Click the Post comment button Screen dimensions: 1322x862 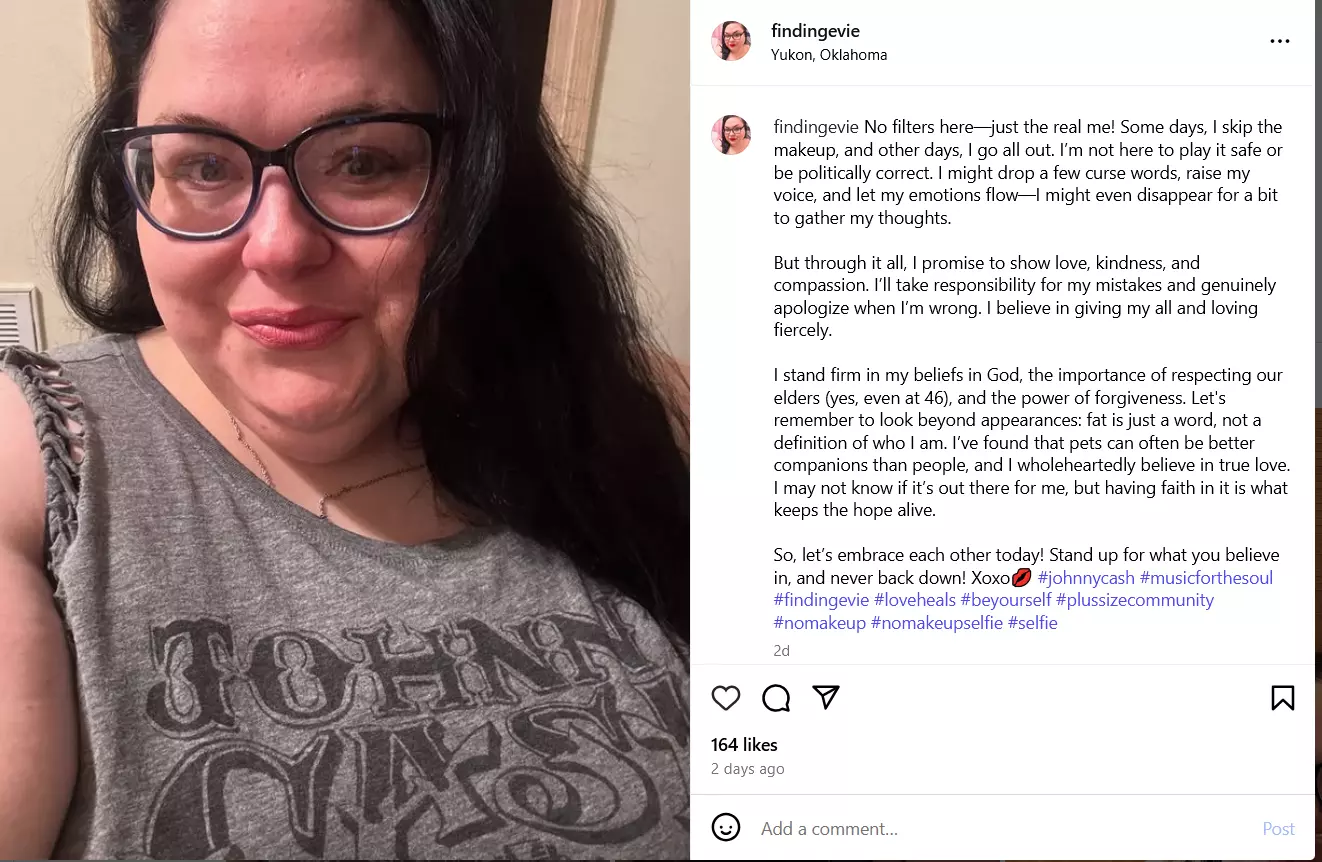[x=1278, y=829]
